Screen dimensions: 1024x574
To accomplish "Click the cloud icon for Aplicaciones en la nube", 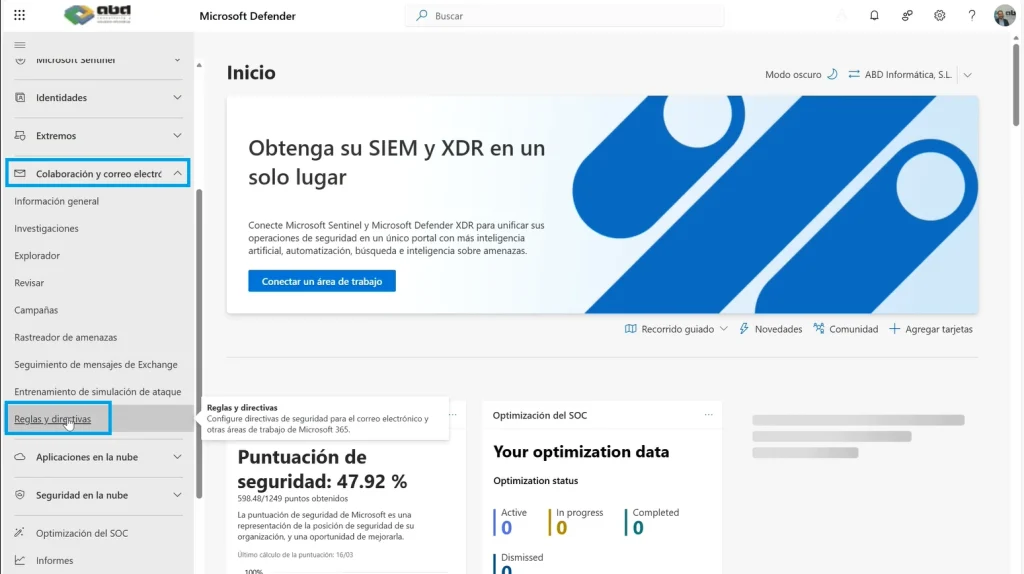I will (20, 456).
